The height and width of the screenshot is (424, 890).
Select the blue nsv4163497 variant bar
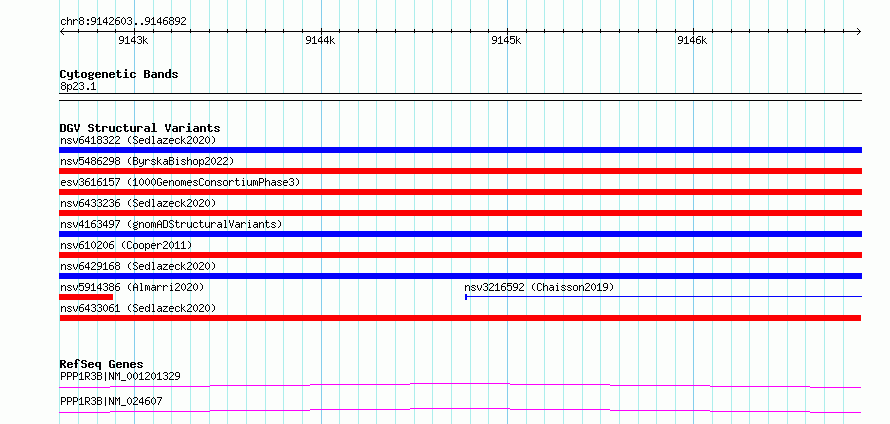pyautogui.click(x=461, y=234)
